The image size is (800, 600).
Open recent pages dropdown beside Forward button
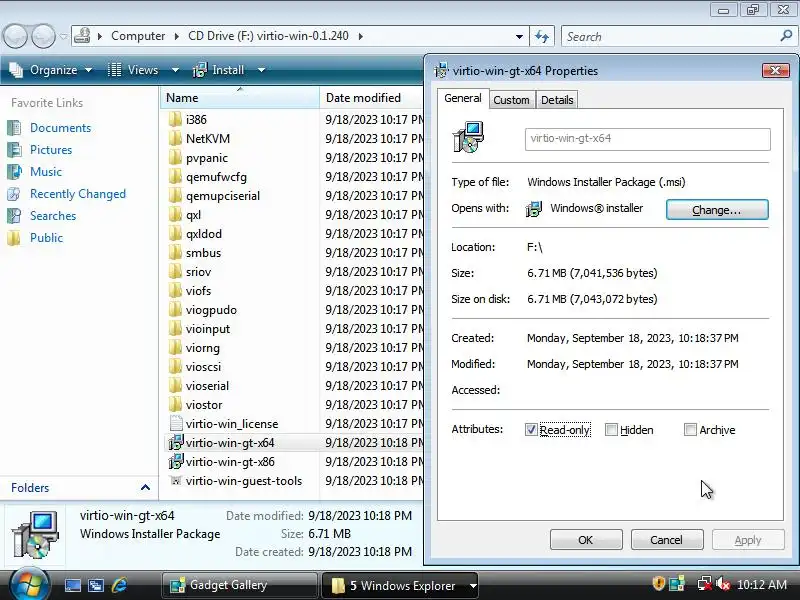click(63, 36)
